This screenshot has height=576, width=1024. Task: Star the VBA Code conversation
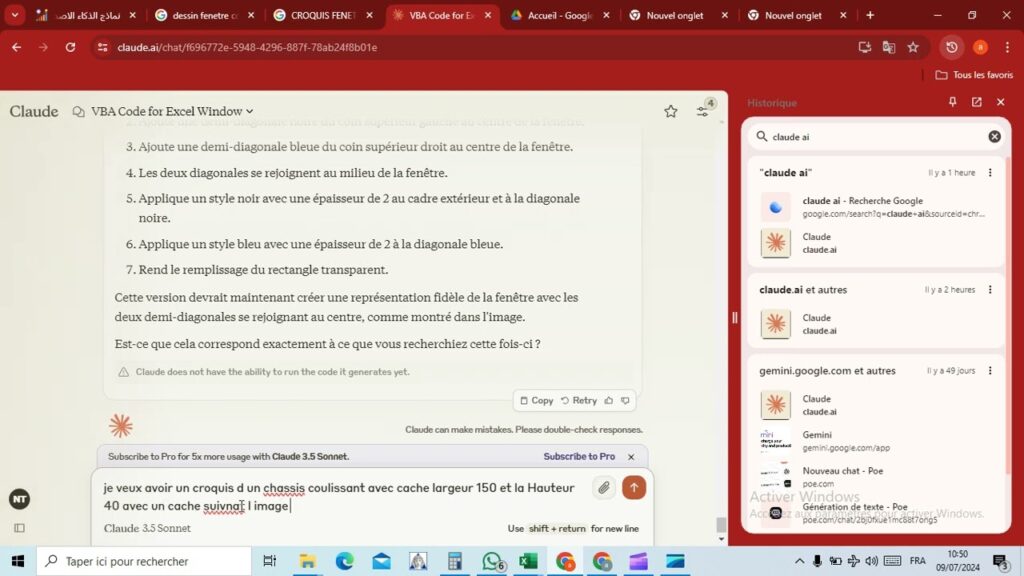click(671, 112)
